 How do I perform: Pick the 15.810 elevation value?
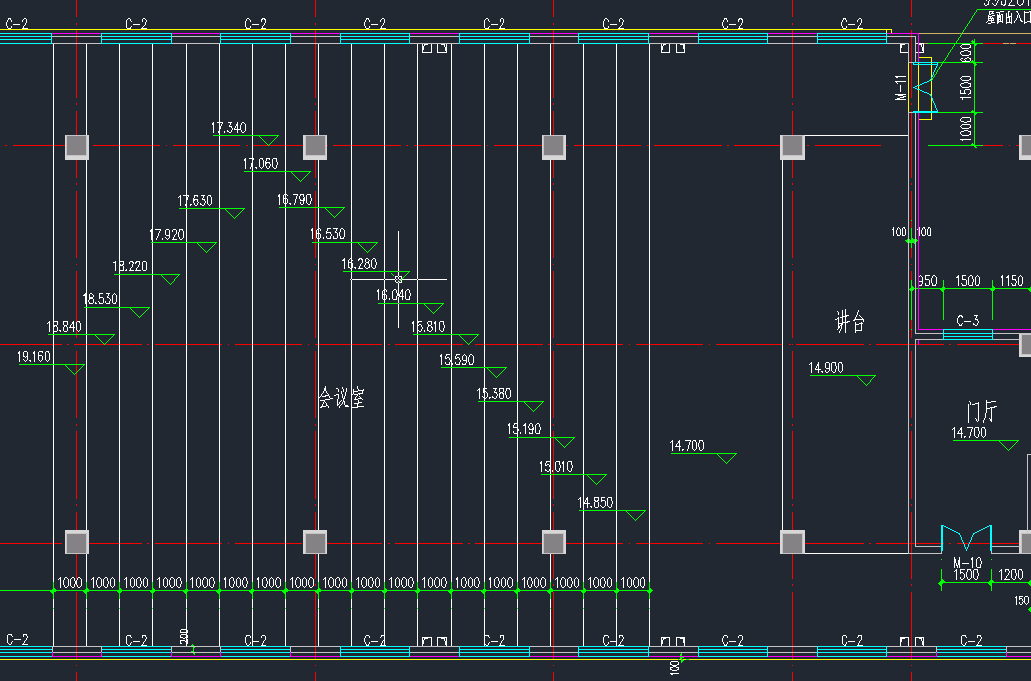428,327
